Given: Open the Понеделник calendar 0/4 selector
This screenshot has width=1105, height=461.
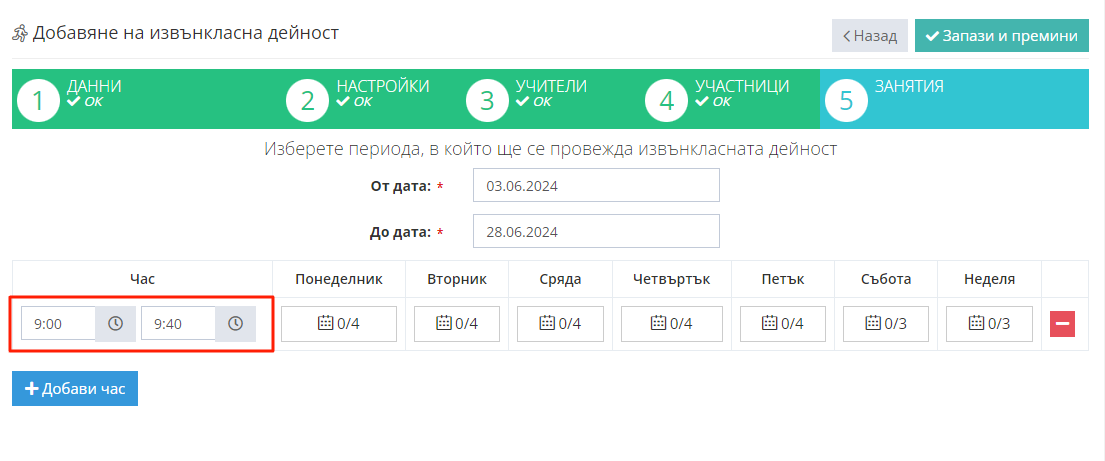Looking at the screenshot, I should click(339, 324).
